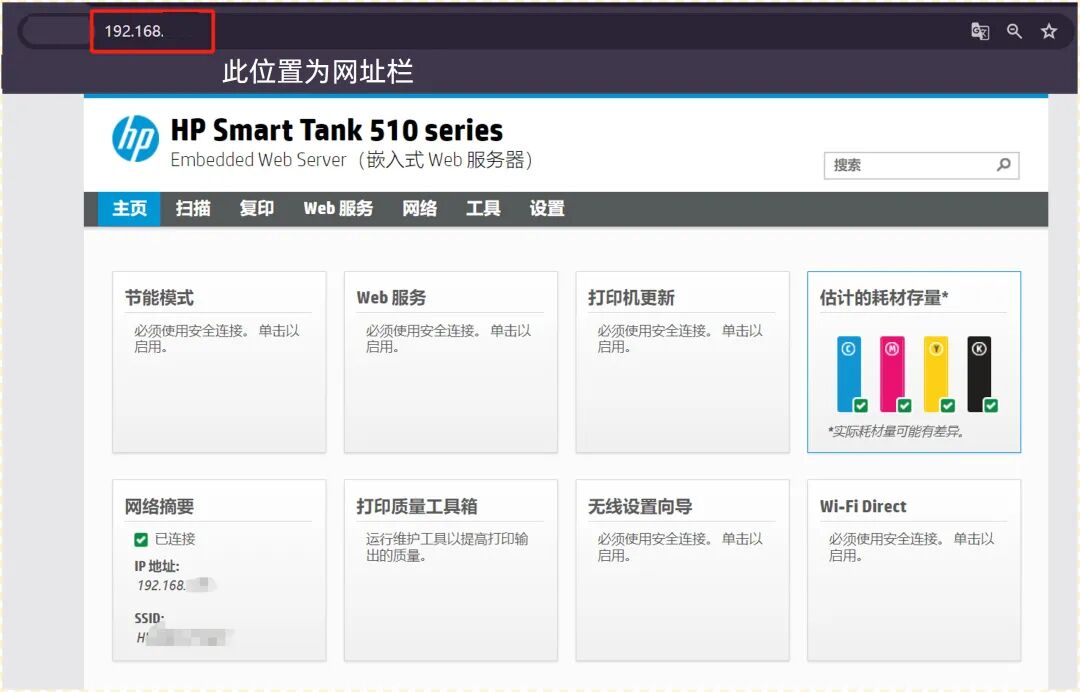Click the IP 地址 label in 网络摘要
This screenshot has width=1080, height=692.
click(x=156, y=566)
